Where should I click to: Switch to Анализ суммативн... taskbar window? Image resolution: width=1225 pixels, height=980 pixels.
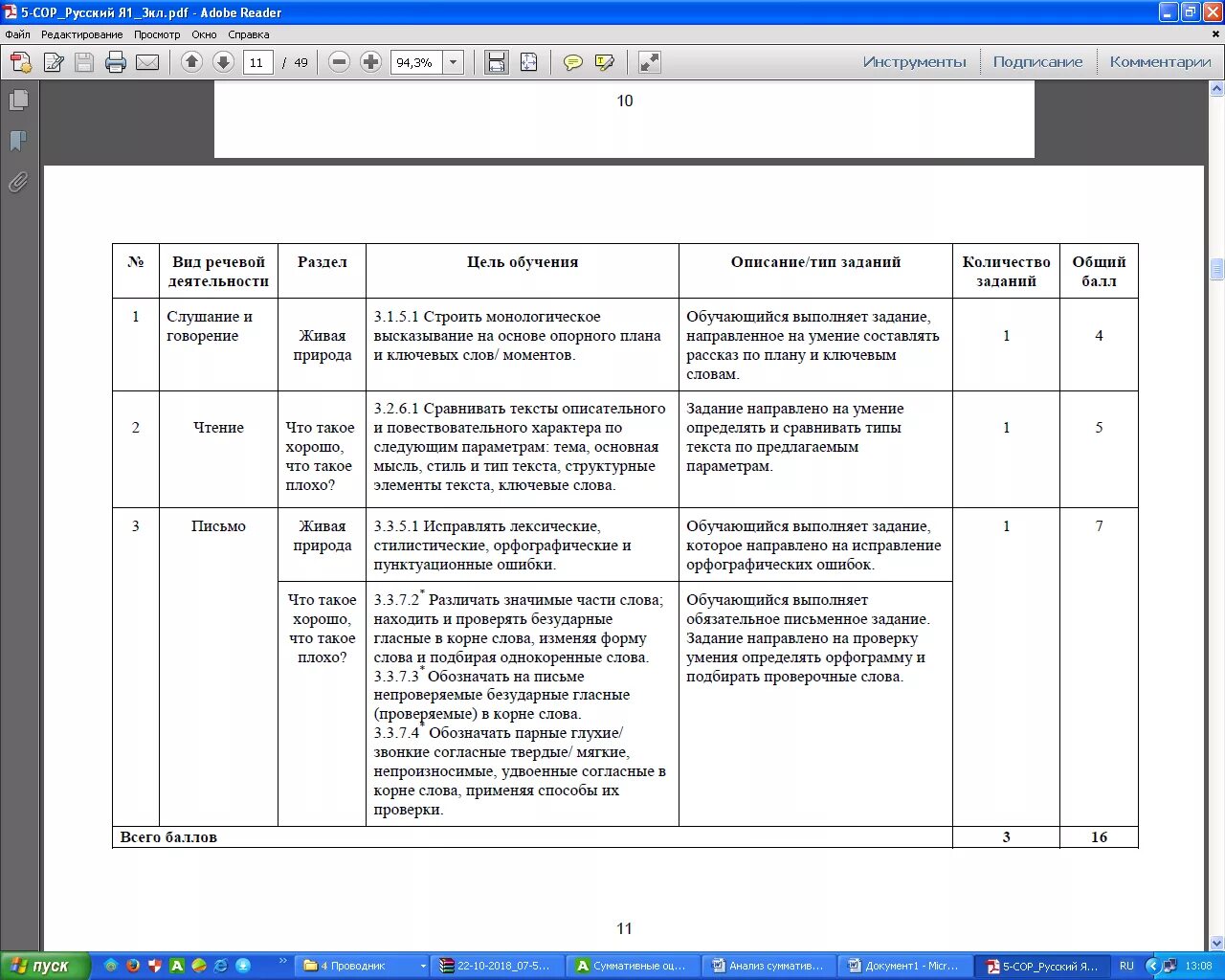[x=769, y=966]
